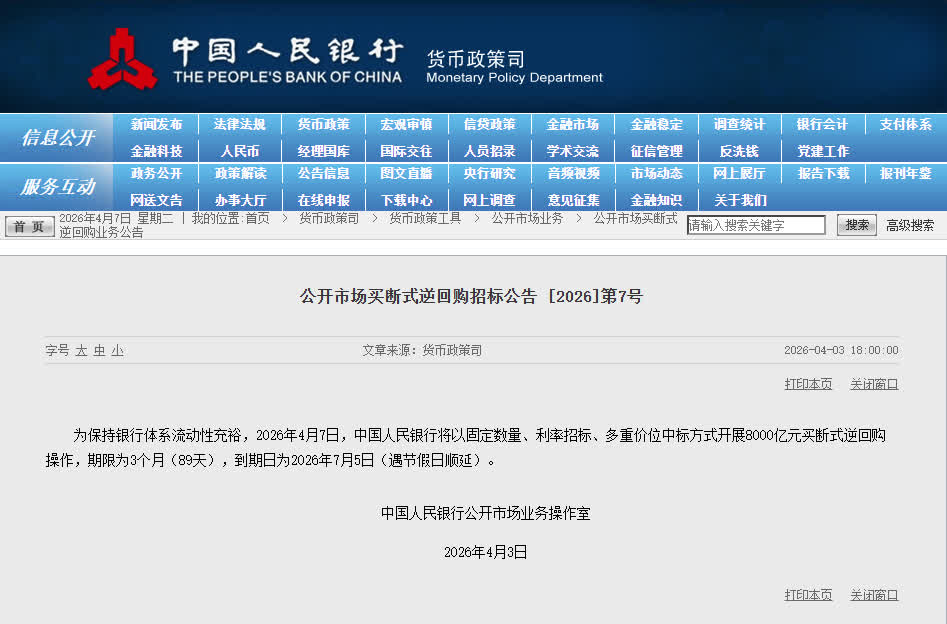
Task: Open 货币政策工具 in the breadcrumb path
Action: pyautogui.click(x=425, y=218)
